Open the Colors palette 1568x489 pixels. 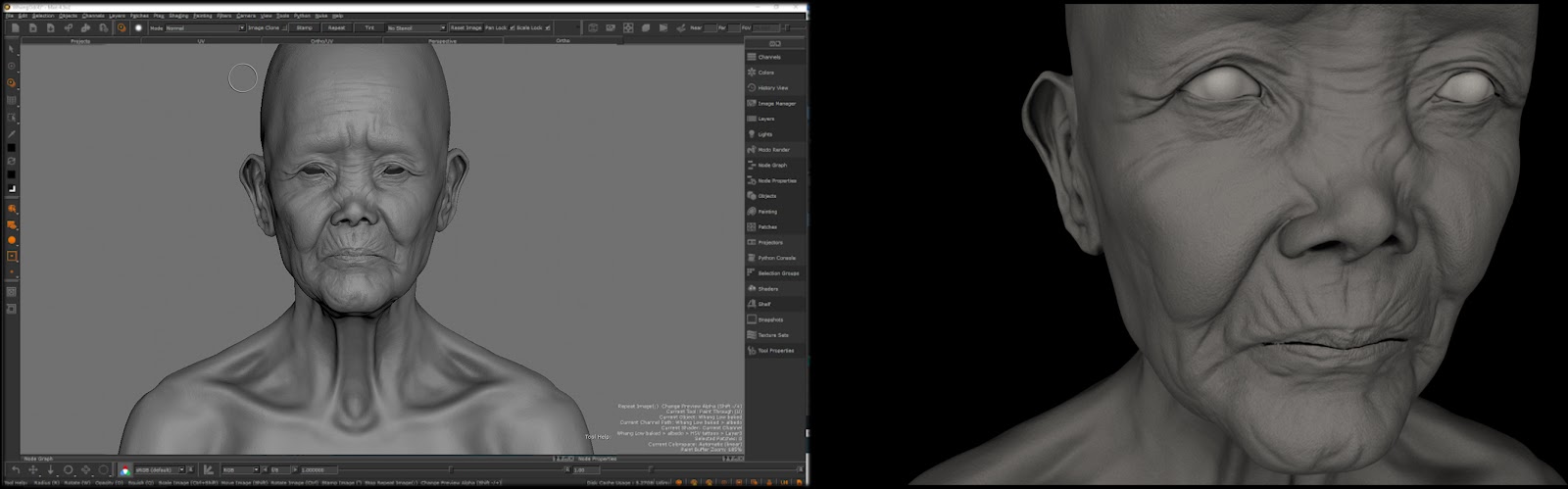point(777,73)
